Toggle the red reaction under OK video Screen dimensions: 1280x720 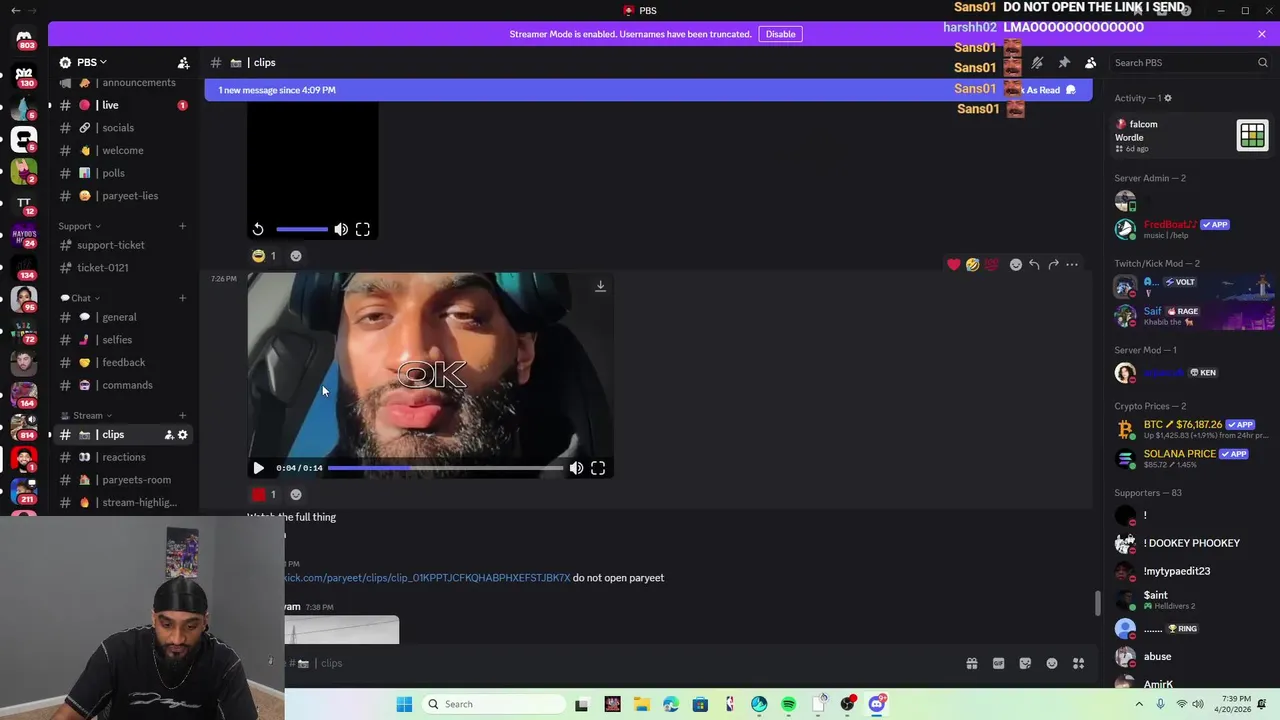(x=264, y=494)
